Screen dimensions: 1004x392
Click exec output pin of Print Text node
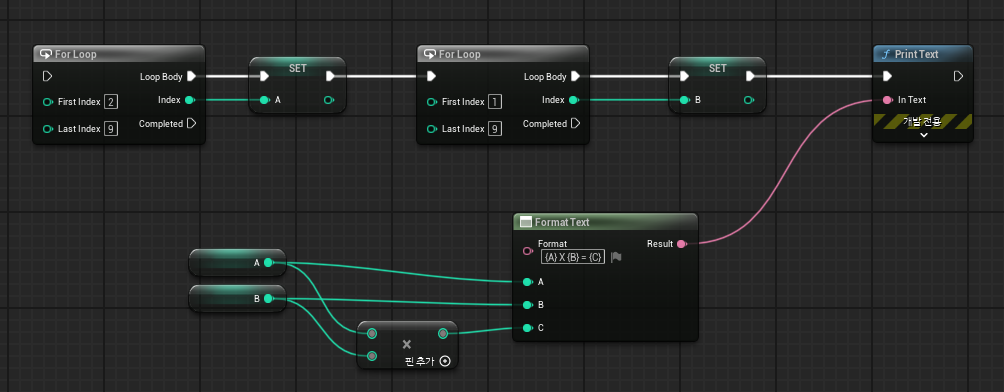[958, 76]
